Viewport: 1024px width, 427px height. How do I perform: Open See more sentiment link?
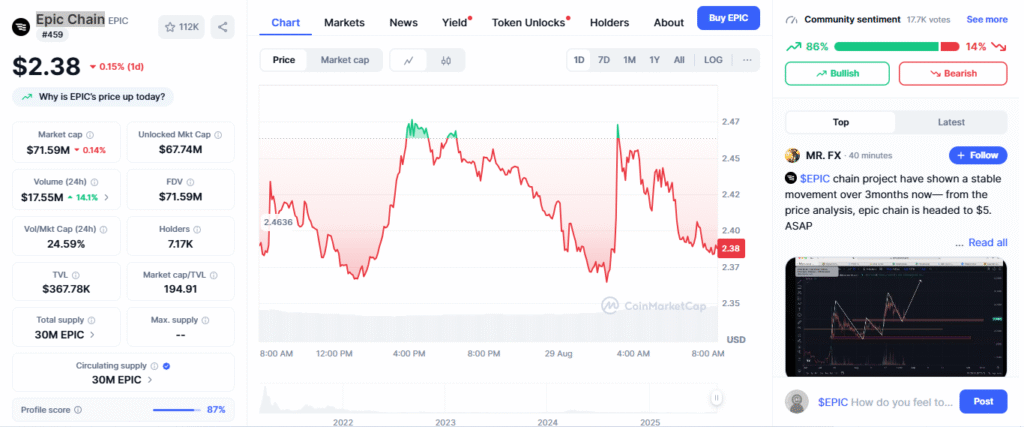tap(987, 20)
